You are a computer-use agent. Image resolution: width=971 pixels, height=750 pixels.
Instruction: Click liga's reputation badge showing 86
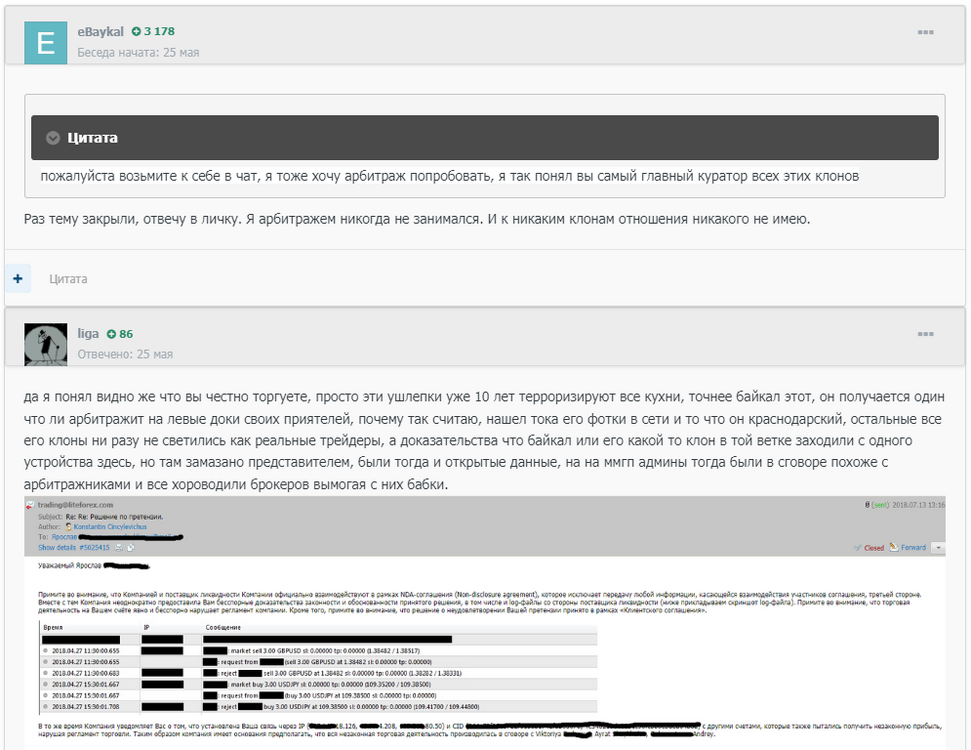click(x=120, y=334)
